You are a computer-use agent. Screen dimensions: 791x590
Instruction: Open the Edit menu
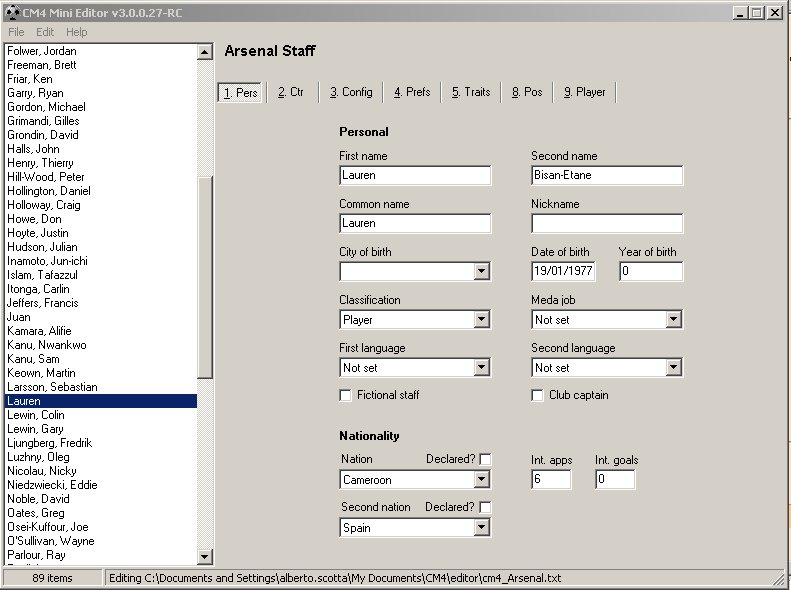point(45,32)
